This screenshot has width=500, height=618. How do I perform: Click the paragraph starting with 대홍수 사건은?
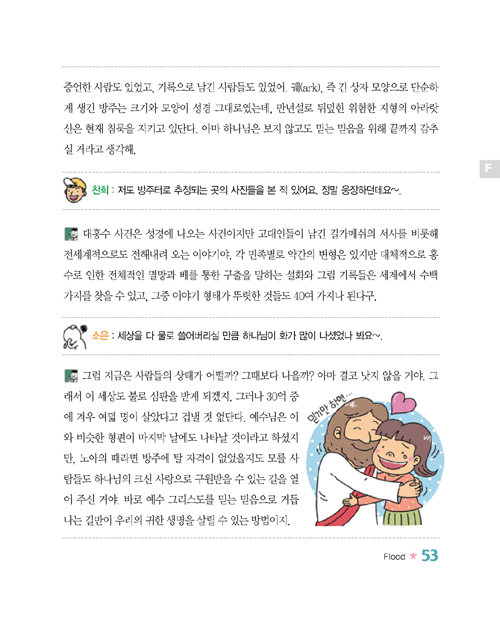pos(251,265)
